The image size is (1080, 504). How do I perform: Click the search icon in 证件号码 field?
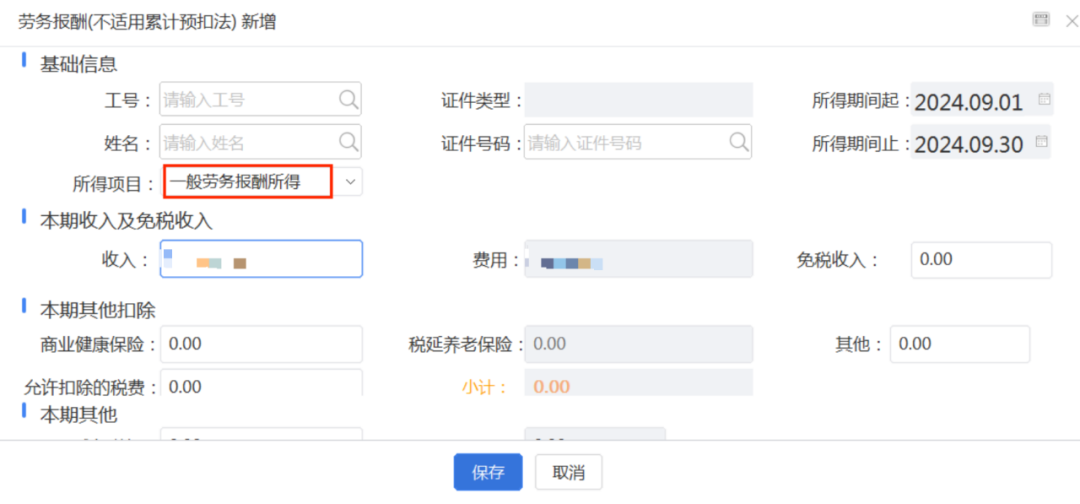coord(738,142)
